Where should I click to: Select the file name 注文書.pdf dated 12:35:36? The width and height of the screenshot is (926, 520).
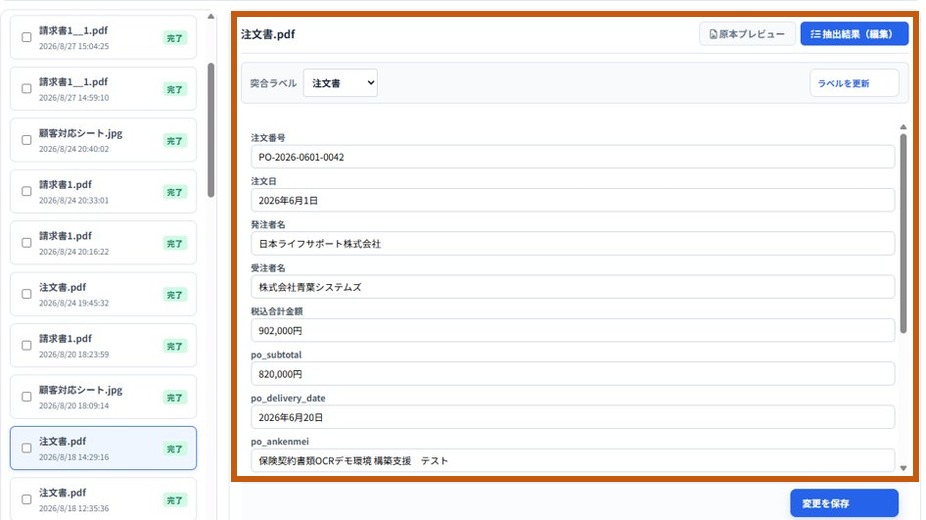click(63, 493)
